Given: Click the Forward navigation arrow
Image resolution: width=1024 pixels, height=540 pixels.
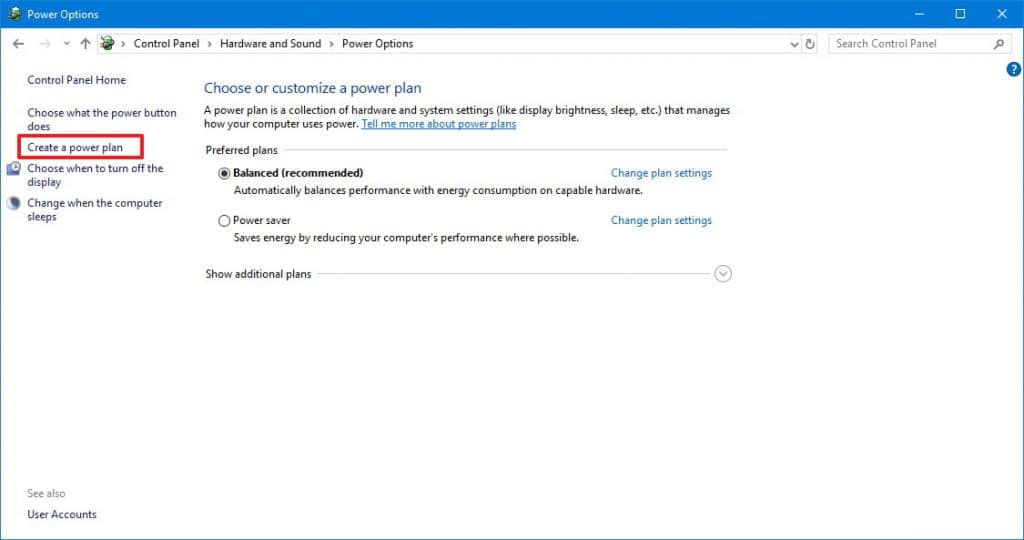Looking at the screenshot, I should click(44, 44).
